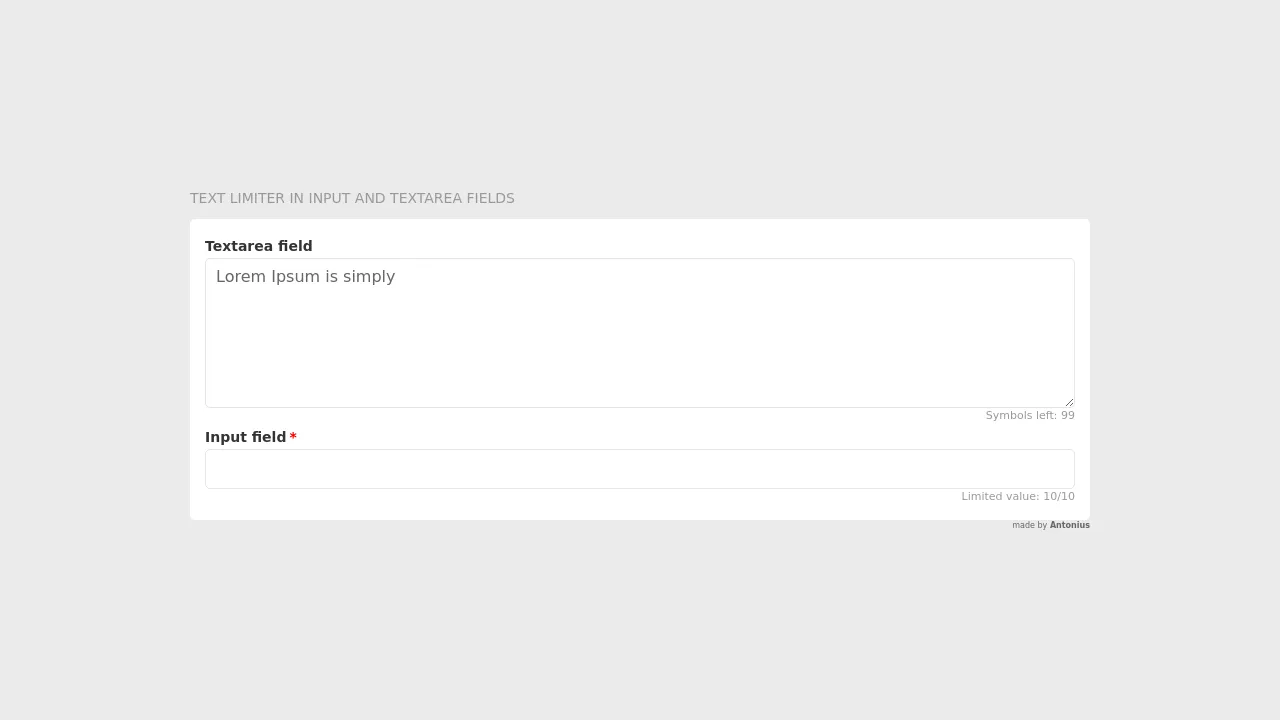Place cursor on the word "Ipsum"
Viewport: 1280px width, 720px height.
point(295,277)
